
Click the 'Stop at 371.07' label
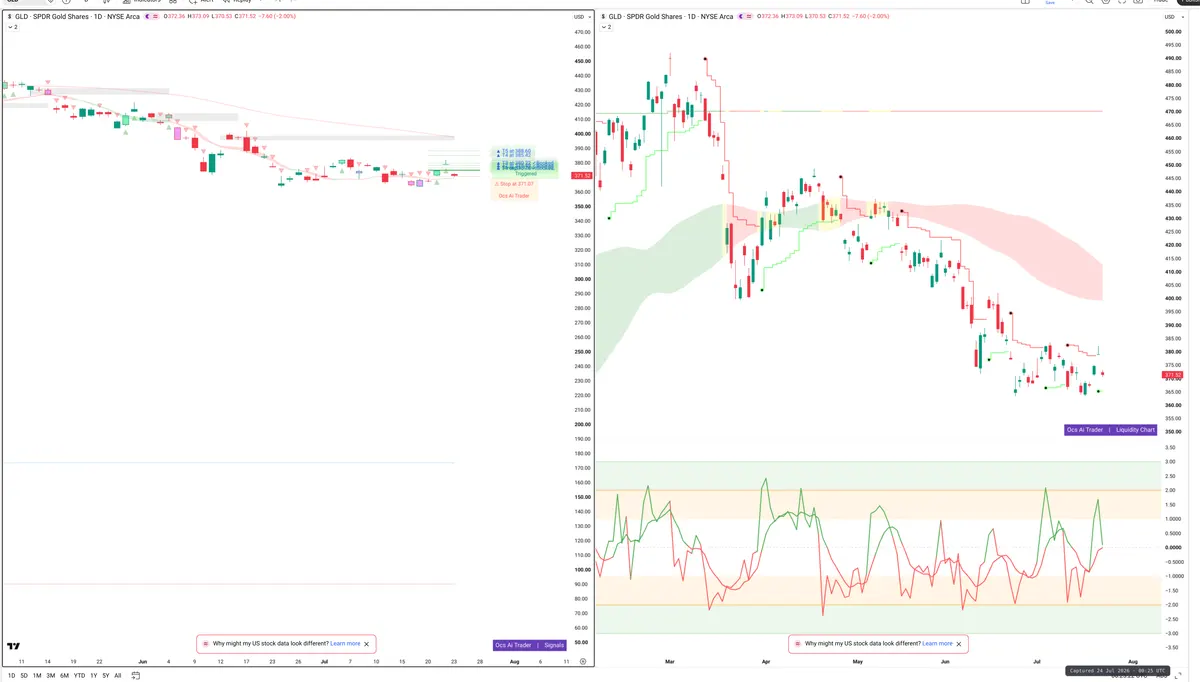click(x=515, y=184)
